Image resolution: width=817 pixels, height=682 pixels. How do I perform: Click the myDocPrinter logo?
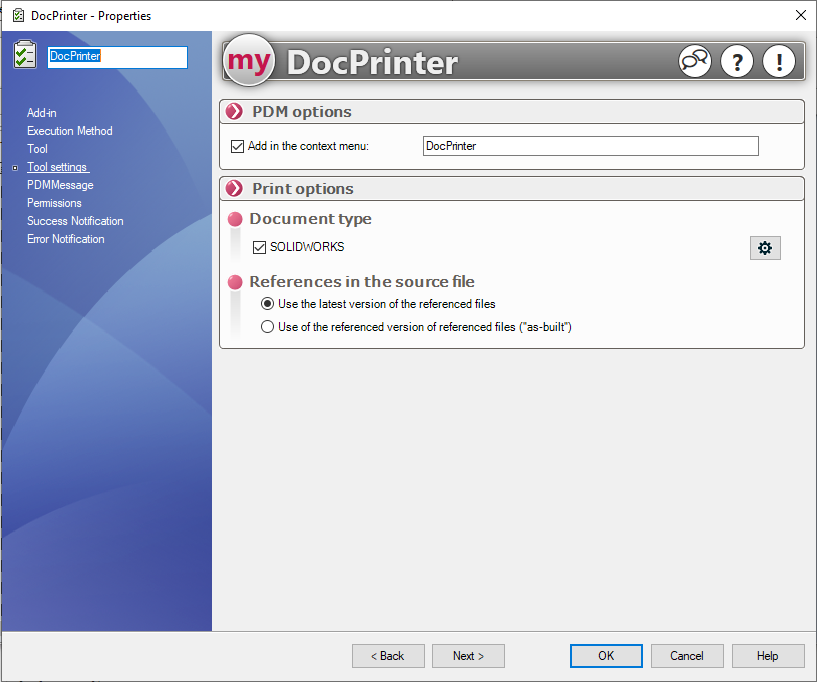coord(250,62)
